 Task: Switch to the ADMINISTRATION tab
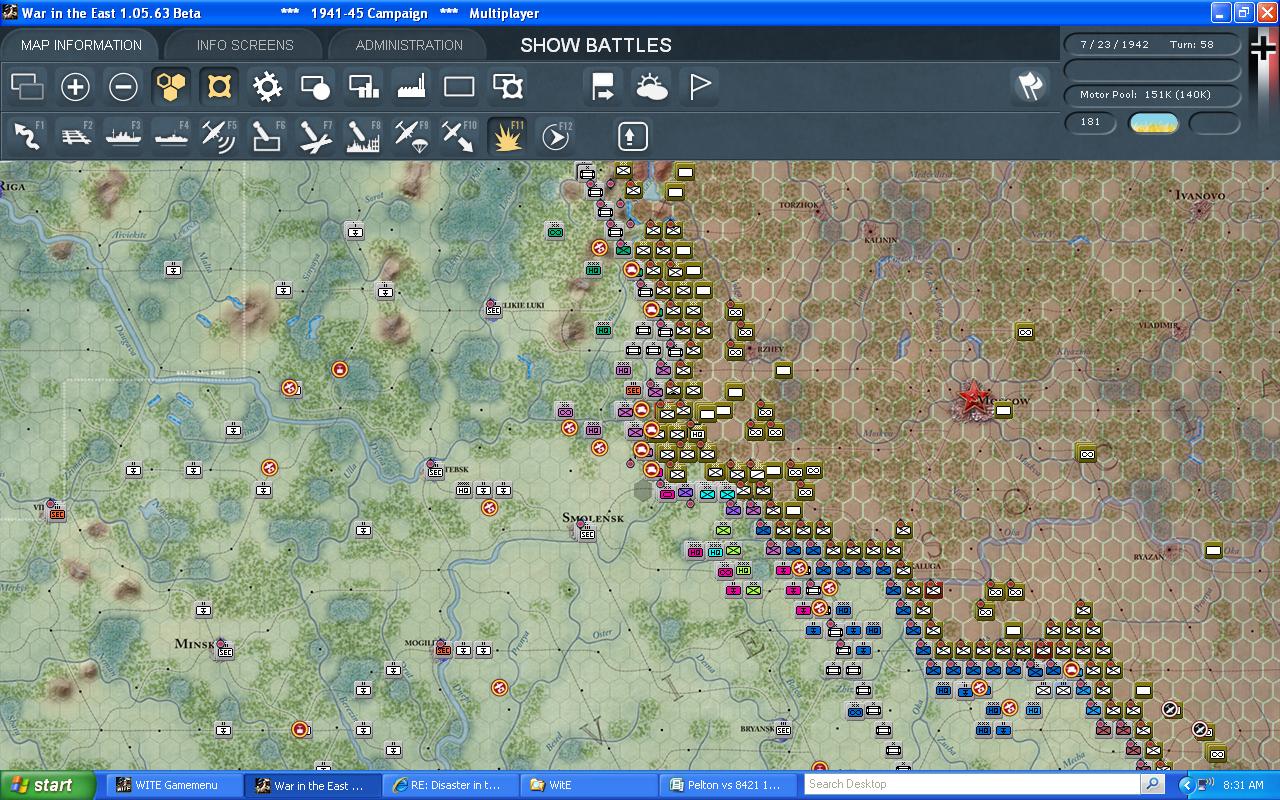409,45
